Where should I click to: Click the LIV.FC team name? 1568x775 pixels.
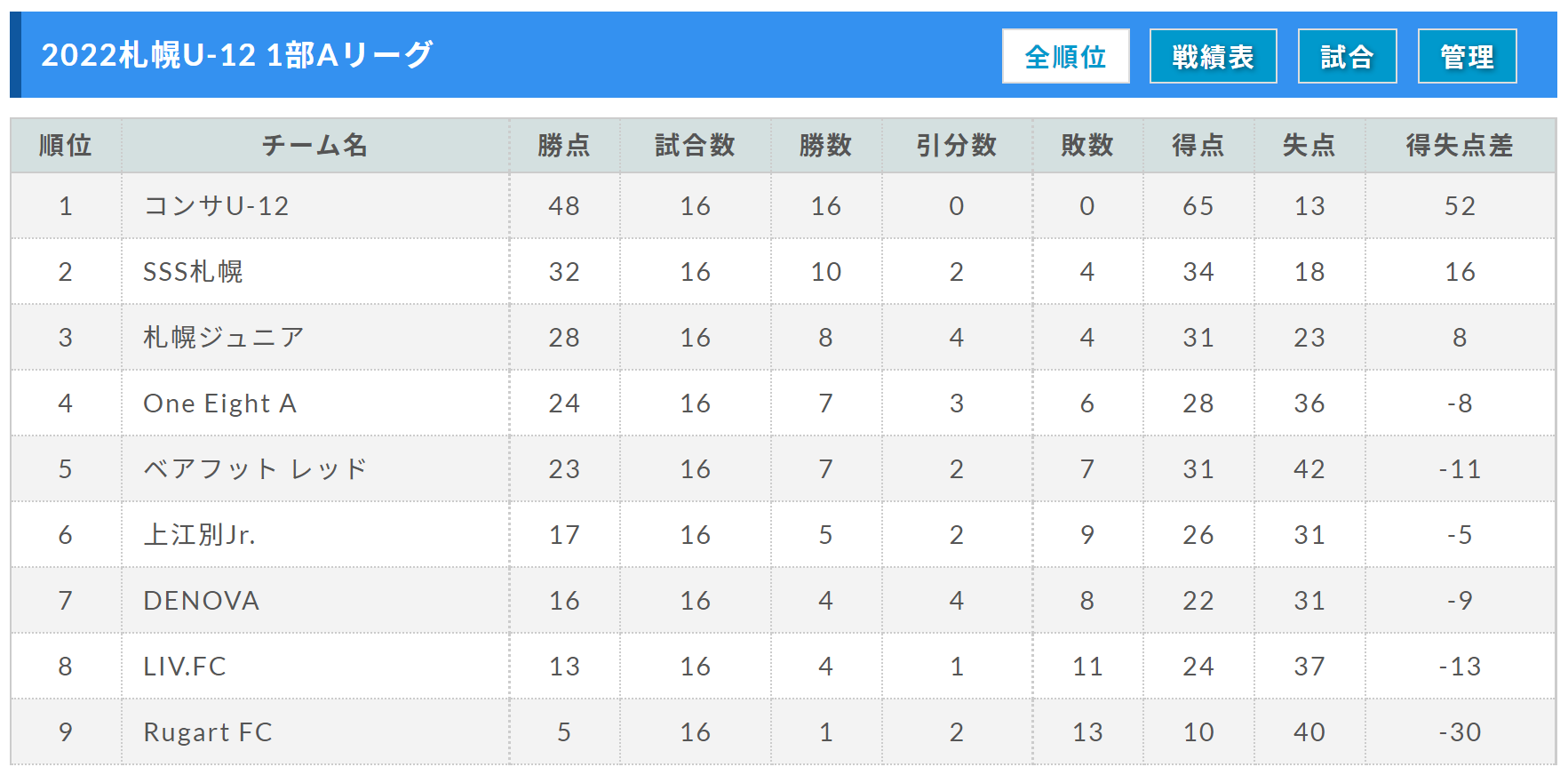(185, 667)
